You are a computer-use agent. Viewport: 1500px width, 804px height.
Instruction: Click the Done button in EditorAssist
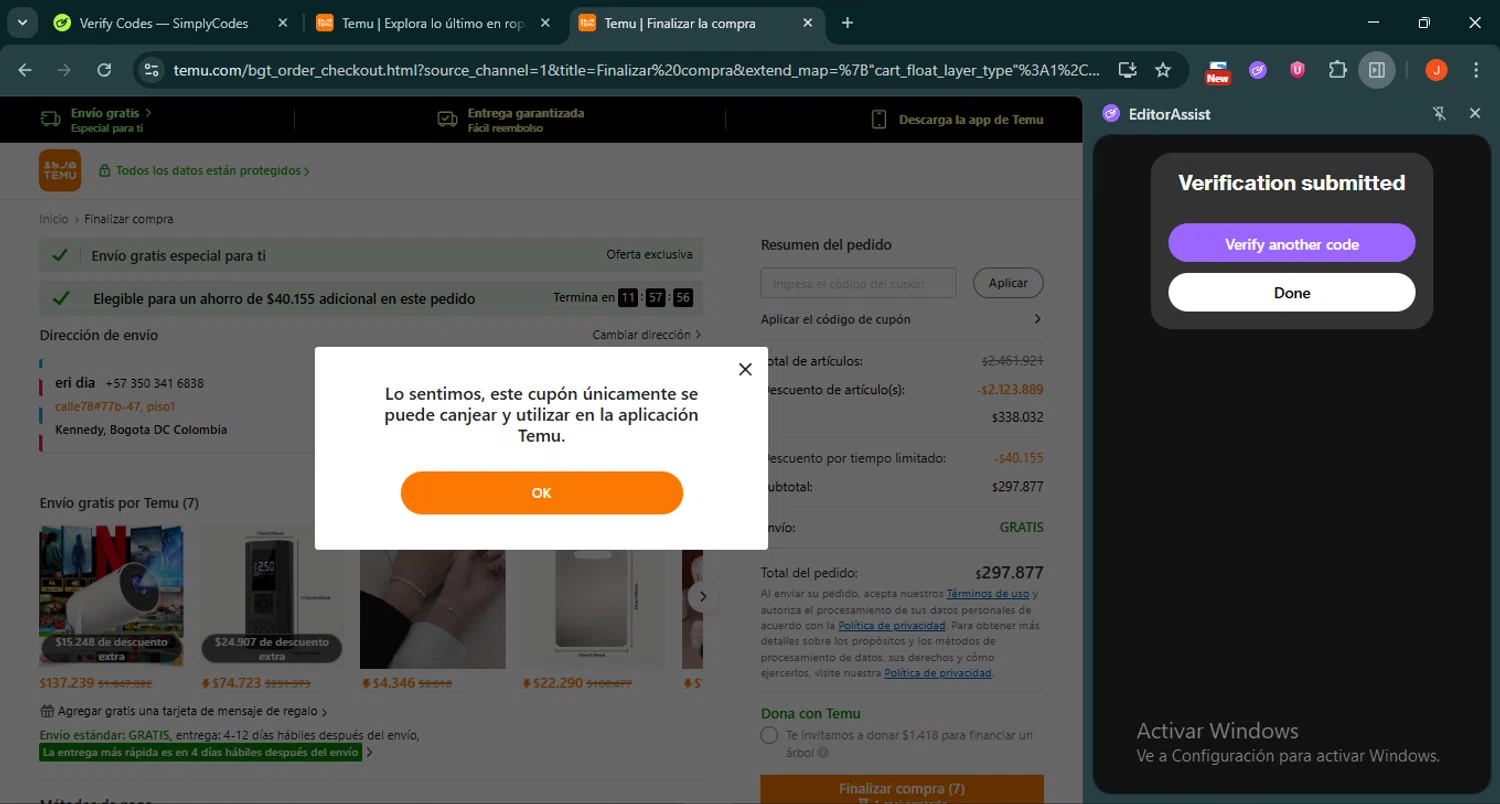[x=1291, y=293]
